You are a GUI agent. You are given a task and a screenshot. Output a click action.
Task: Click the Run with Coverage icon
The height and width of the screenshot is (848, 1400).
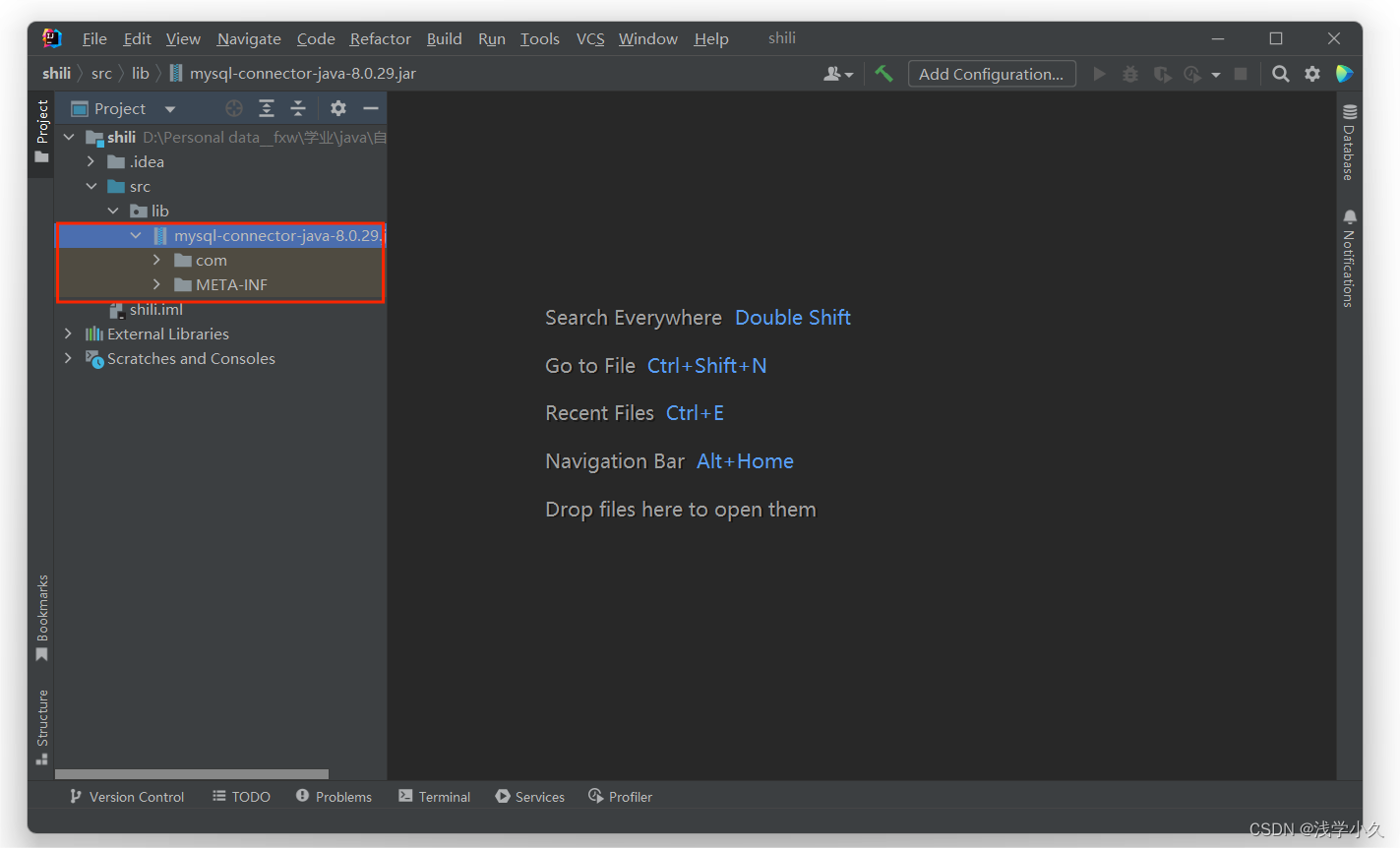coord(1162,74)
